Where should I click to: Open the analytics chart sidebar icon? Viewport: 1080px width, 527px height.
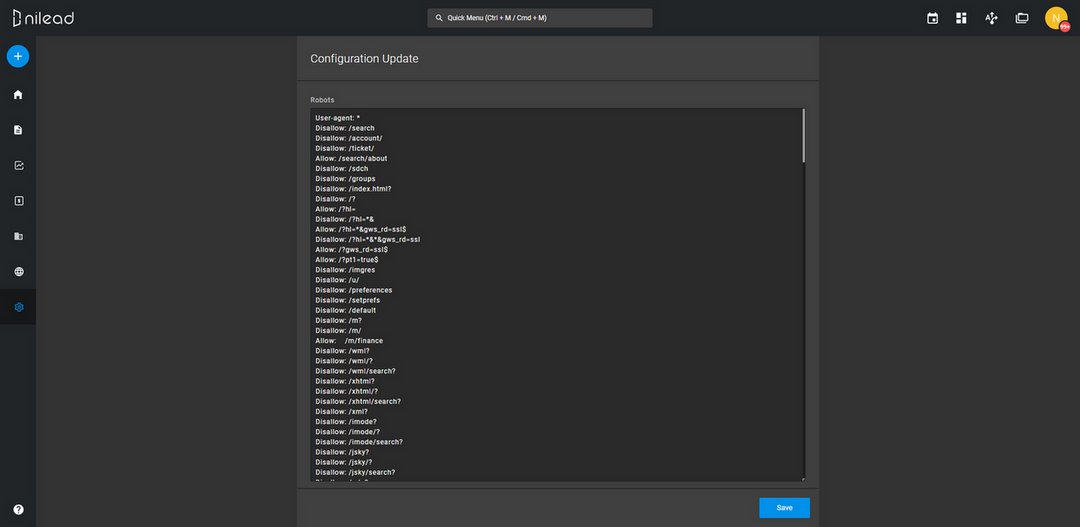19,165
